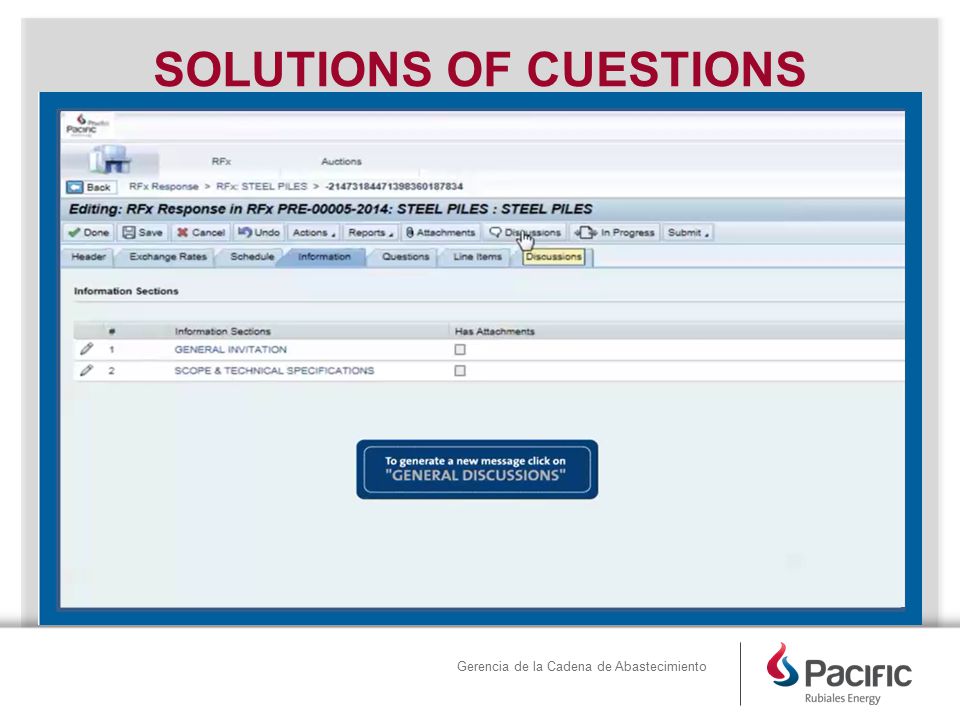Toggle Has Attachments checkbox for GENERAL INVITATION

coord(460,350)
